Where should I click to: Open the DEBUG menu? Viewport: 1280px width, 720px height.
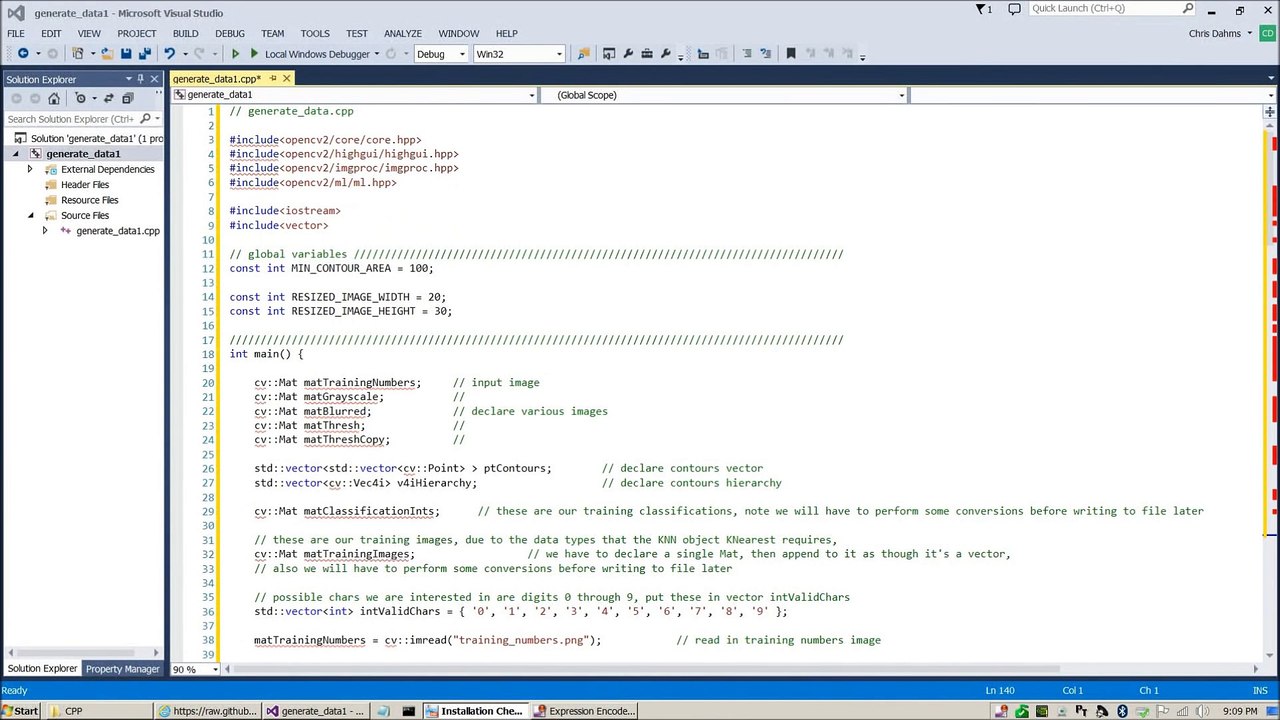(230, 33)
